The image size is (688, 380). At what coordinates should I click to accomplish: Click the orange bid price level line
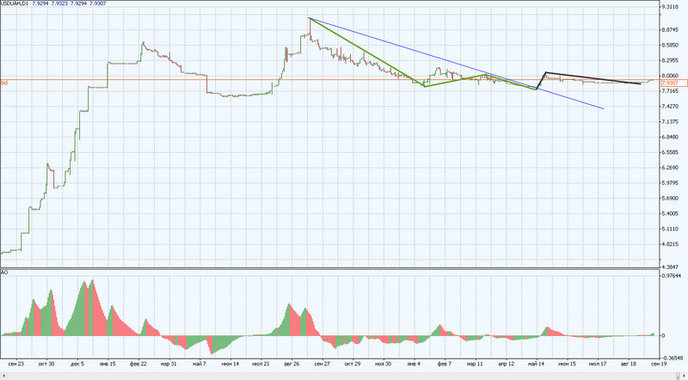(329, 80)
